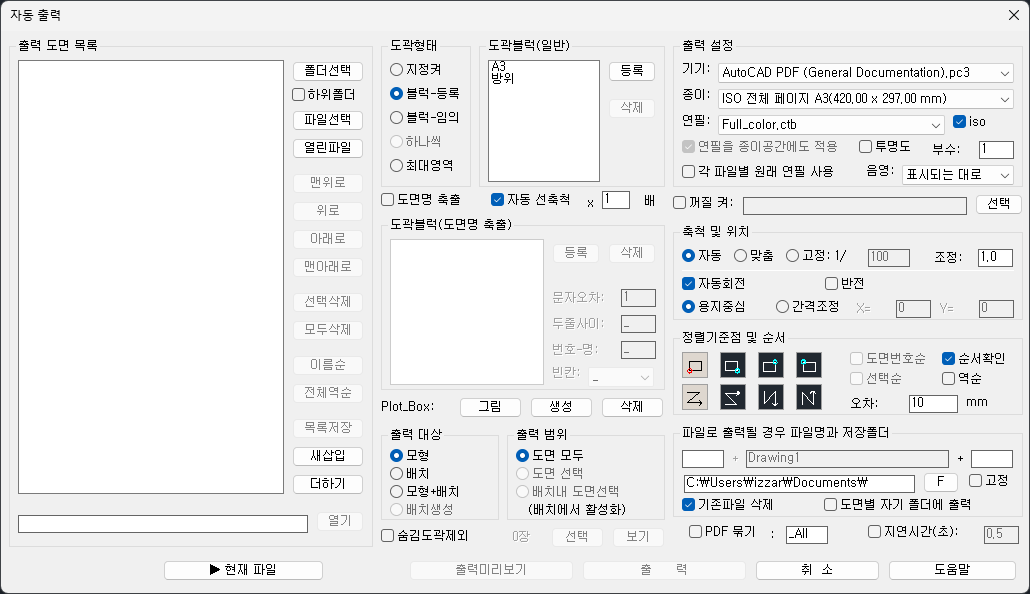Click the Plot_Box 생성 button
The width and height of the screenshot is (1030, 594).
pyautogui.click(x=561, y=407)
